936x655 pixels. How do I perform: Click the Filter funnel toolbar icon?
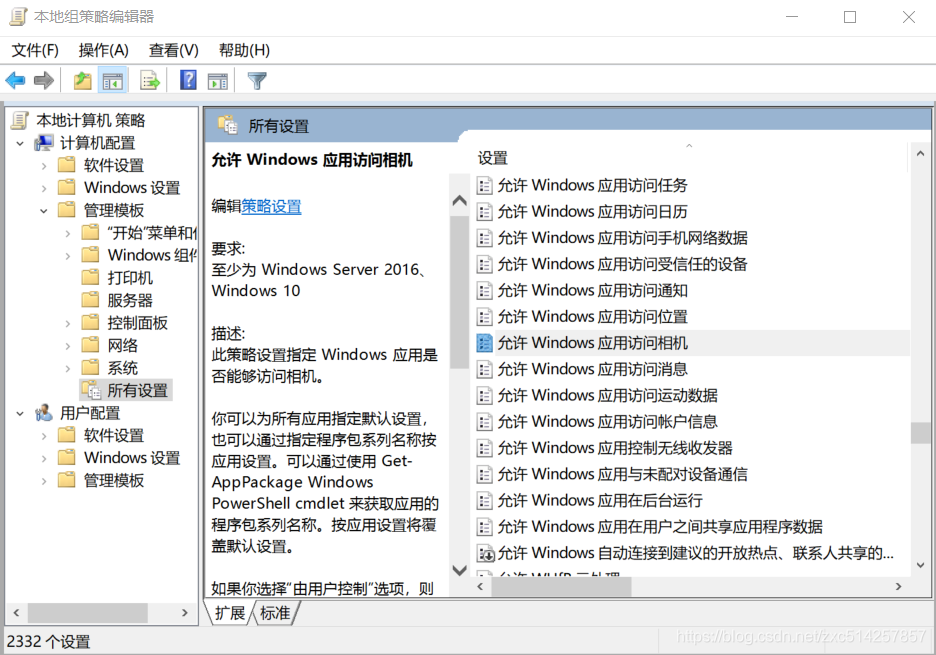257,81
